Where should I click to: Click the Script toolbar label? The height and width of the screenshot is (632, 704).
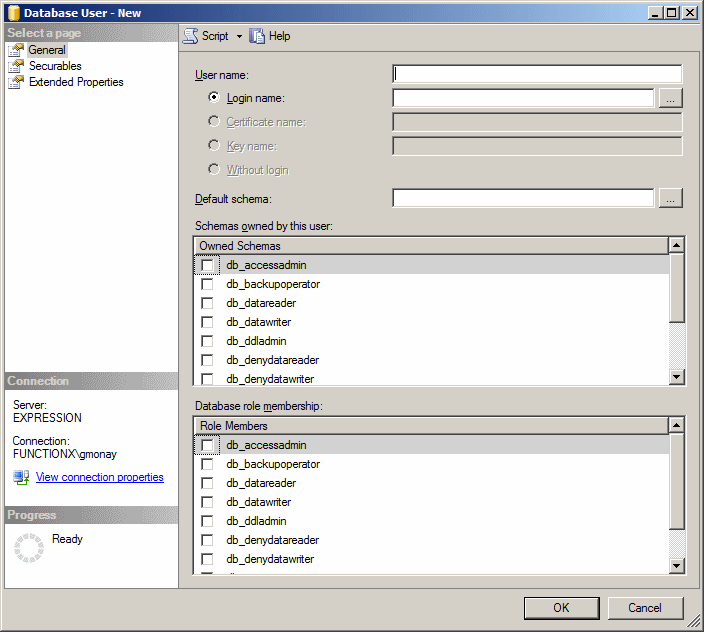click(x=215, y=36)
